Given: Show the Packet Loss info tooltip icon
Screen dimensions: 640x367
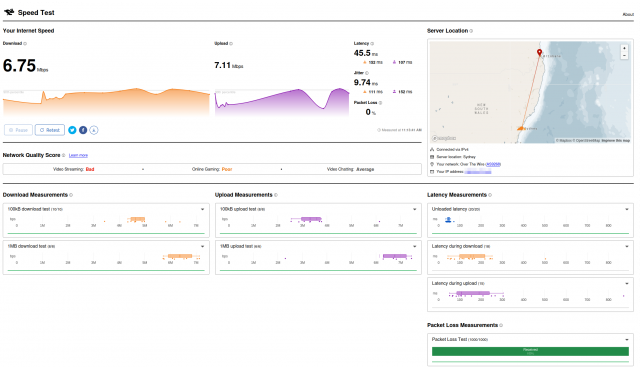Looking at the screenshot, I should coord(380,103).
